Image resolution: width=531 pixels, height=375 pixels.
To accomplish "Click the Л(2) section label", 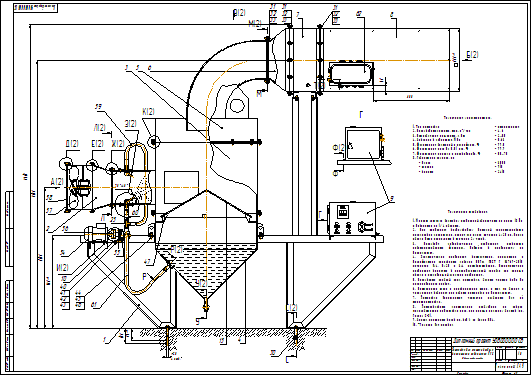I will point(100,128).
